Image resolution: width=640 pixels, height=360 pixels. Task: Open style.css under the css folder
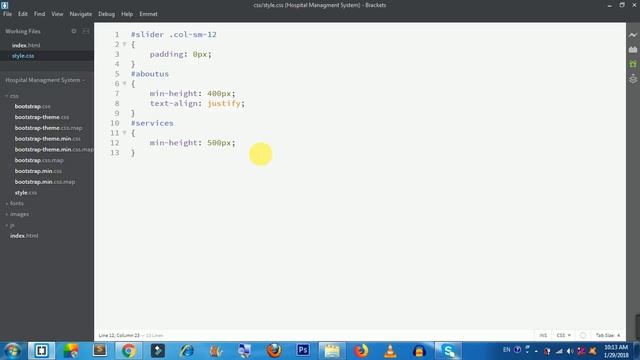point(26,193)
